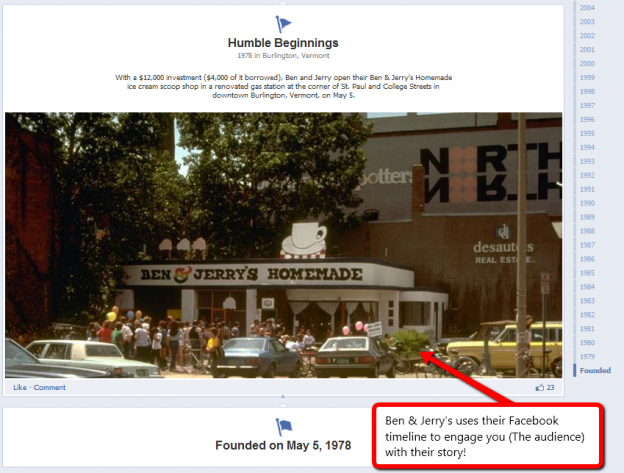
Task: Select year 1985 in the timeline
Action: [587, 273]
